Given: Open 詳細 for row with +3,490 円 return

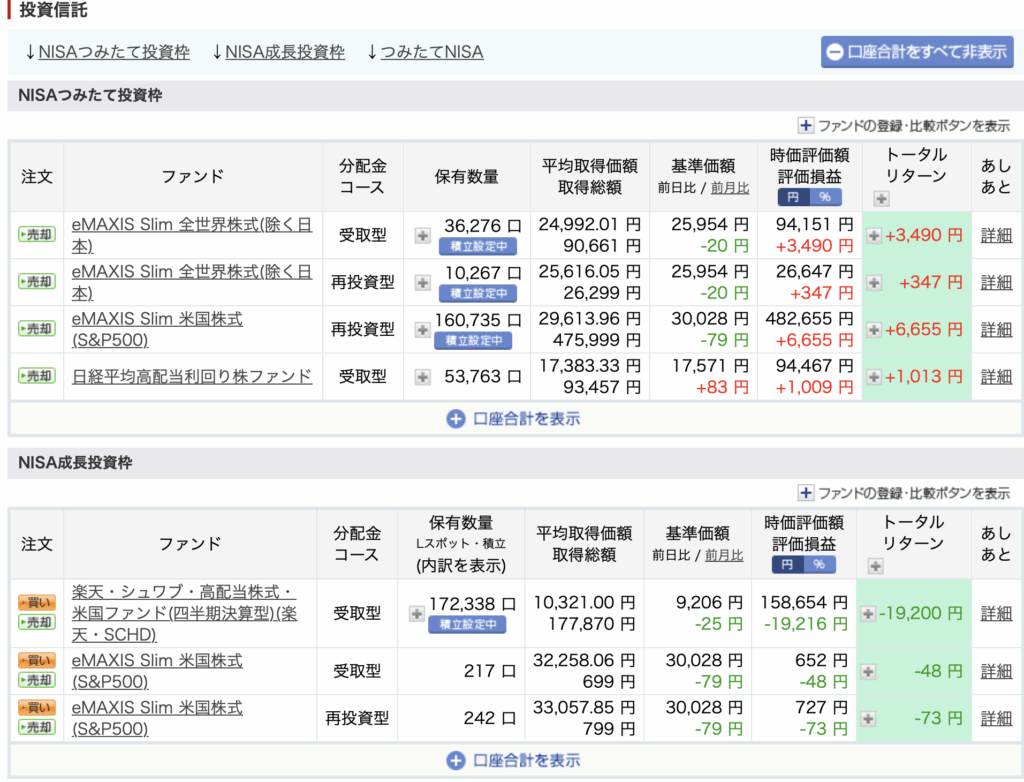Looking at the screenshot, I should [x=996, y=235].
